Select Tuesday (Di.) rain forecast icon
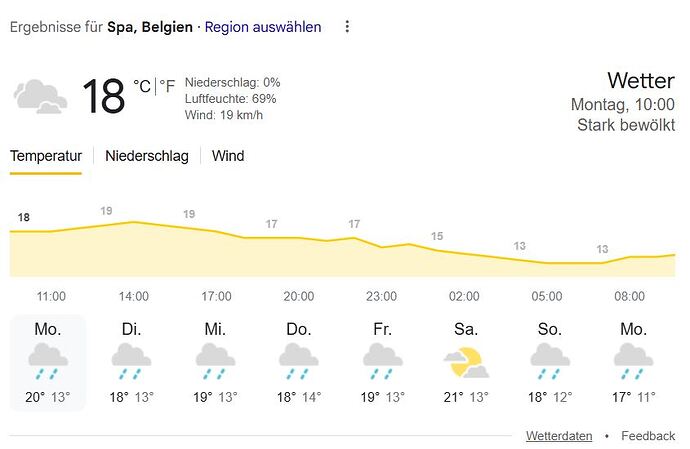 pos(131,361)
